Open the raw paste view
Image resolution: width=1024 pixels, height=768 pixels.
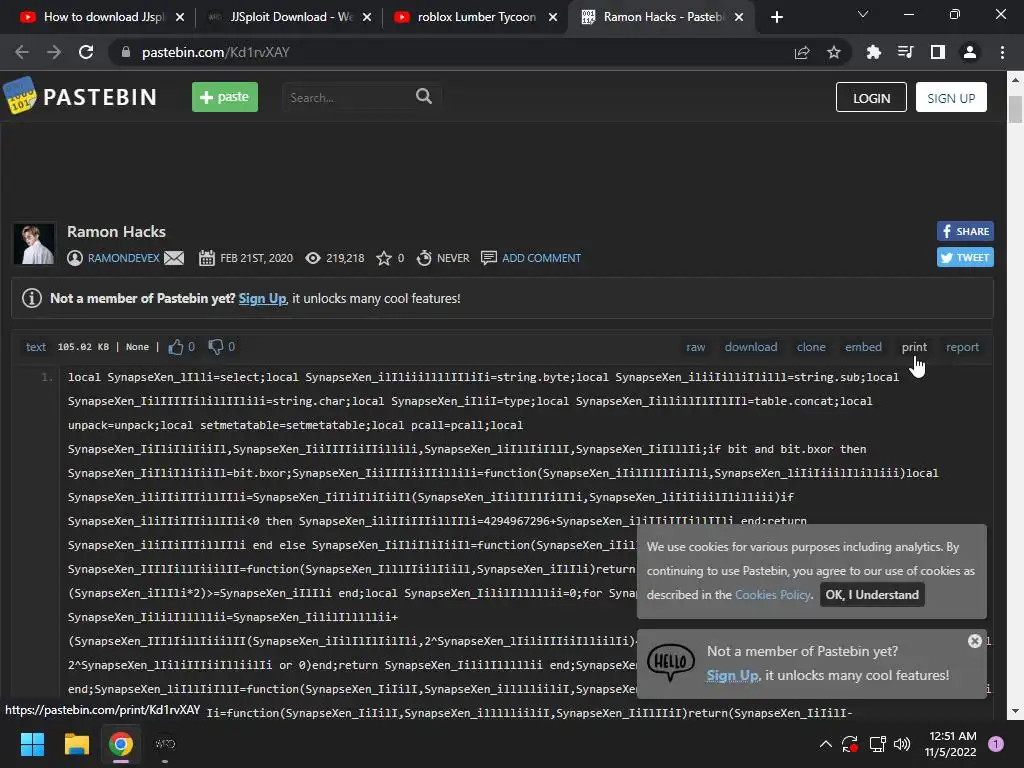pos(696,347)
